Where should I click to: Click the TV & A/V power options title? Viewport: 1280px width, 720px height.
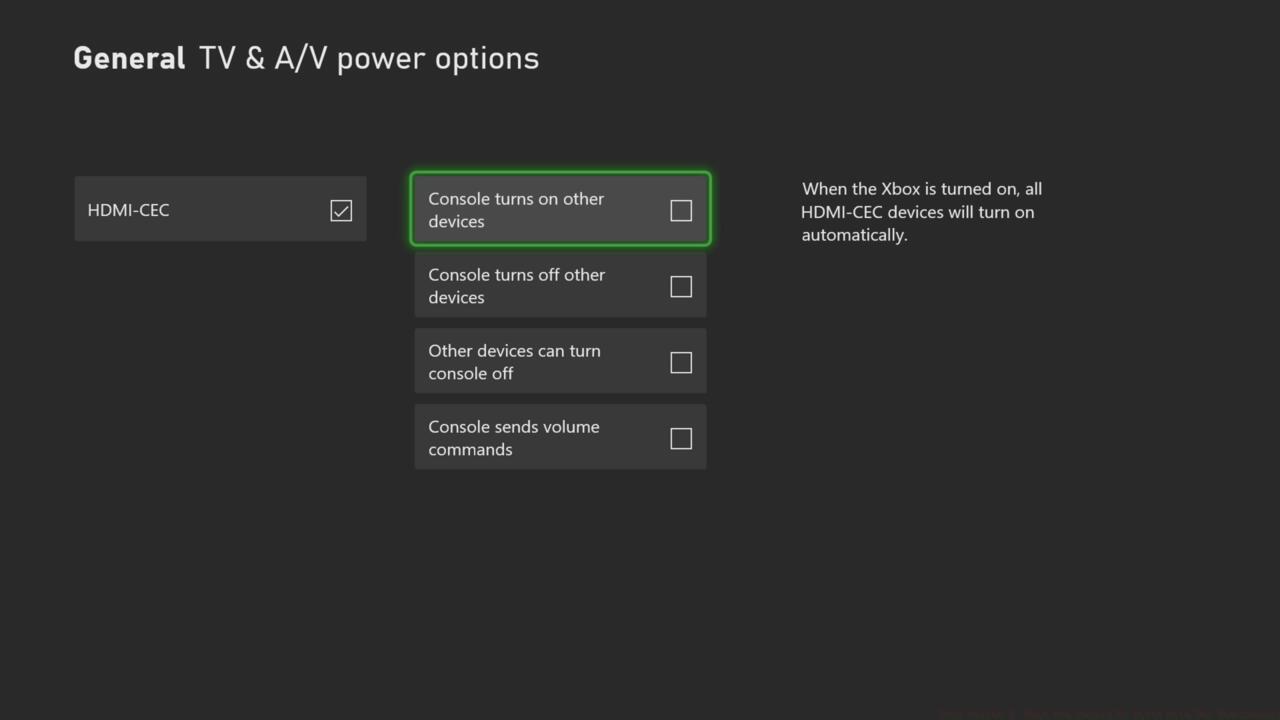[369, 58]
